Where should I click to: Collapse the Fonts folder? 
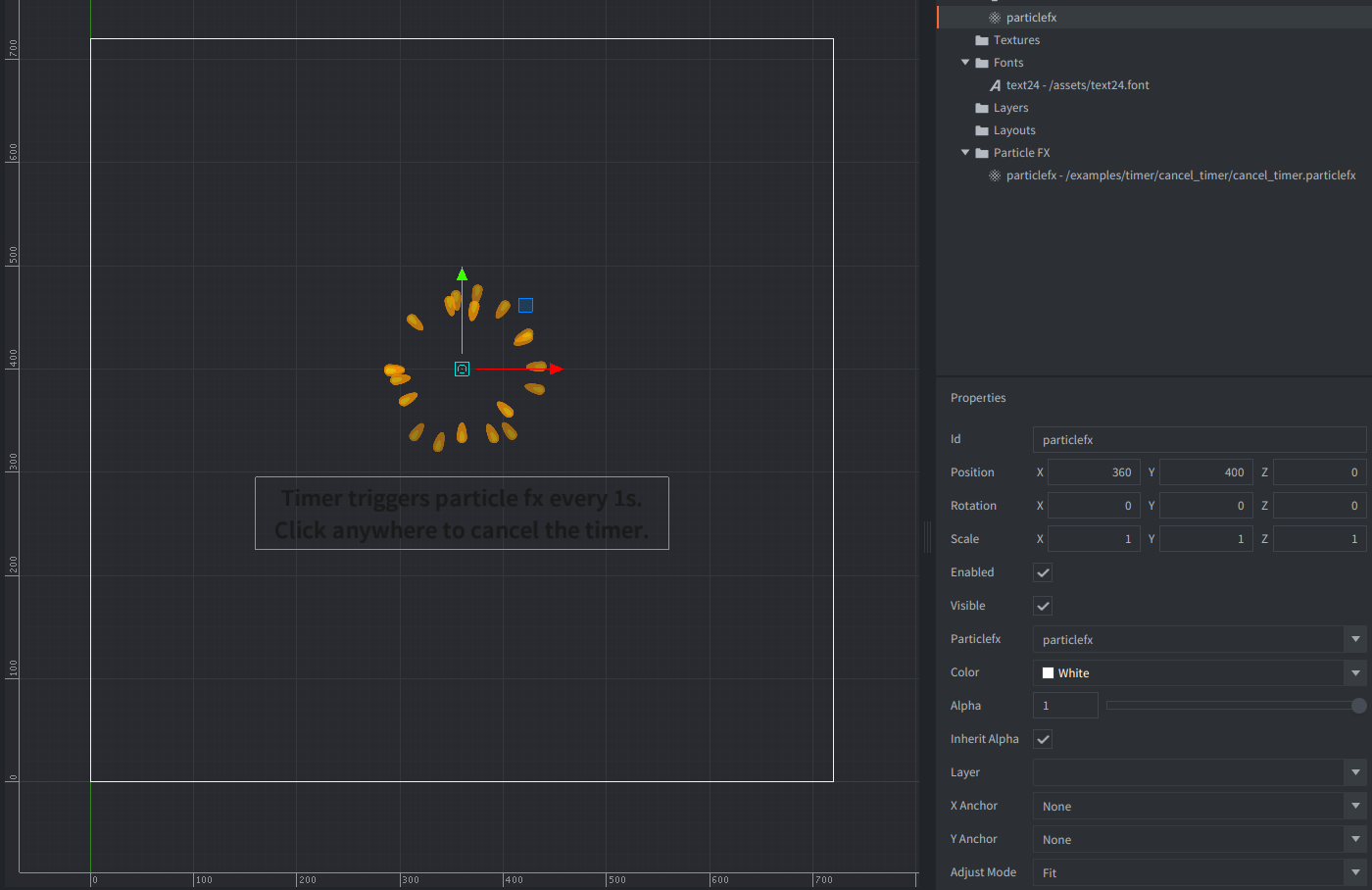[965, 63]
